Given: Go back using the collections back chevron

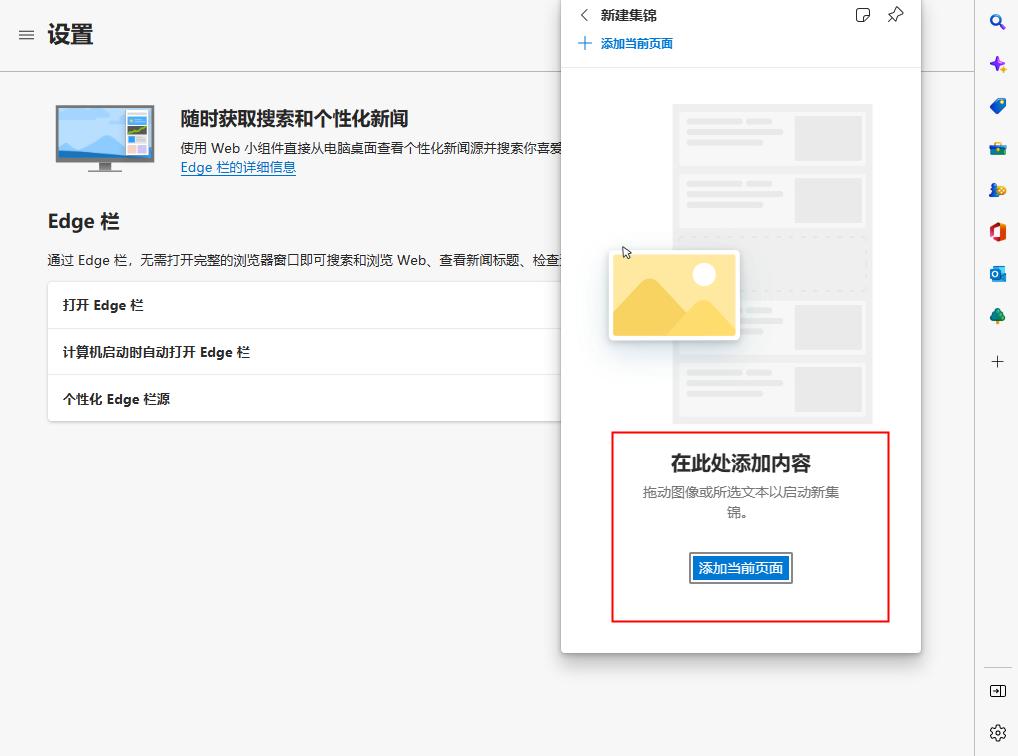Looking at the screenshot, I should (583, 15).
